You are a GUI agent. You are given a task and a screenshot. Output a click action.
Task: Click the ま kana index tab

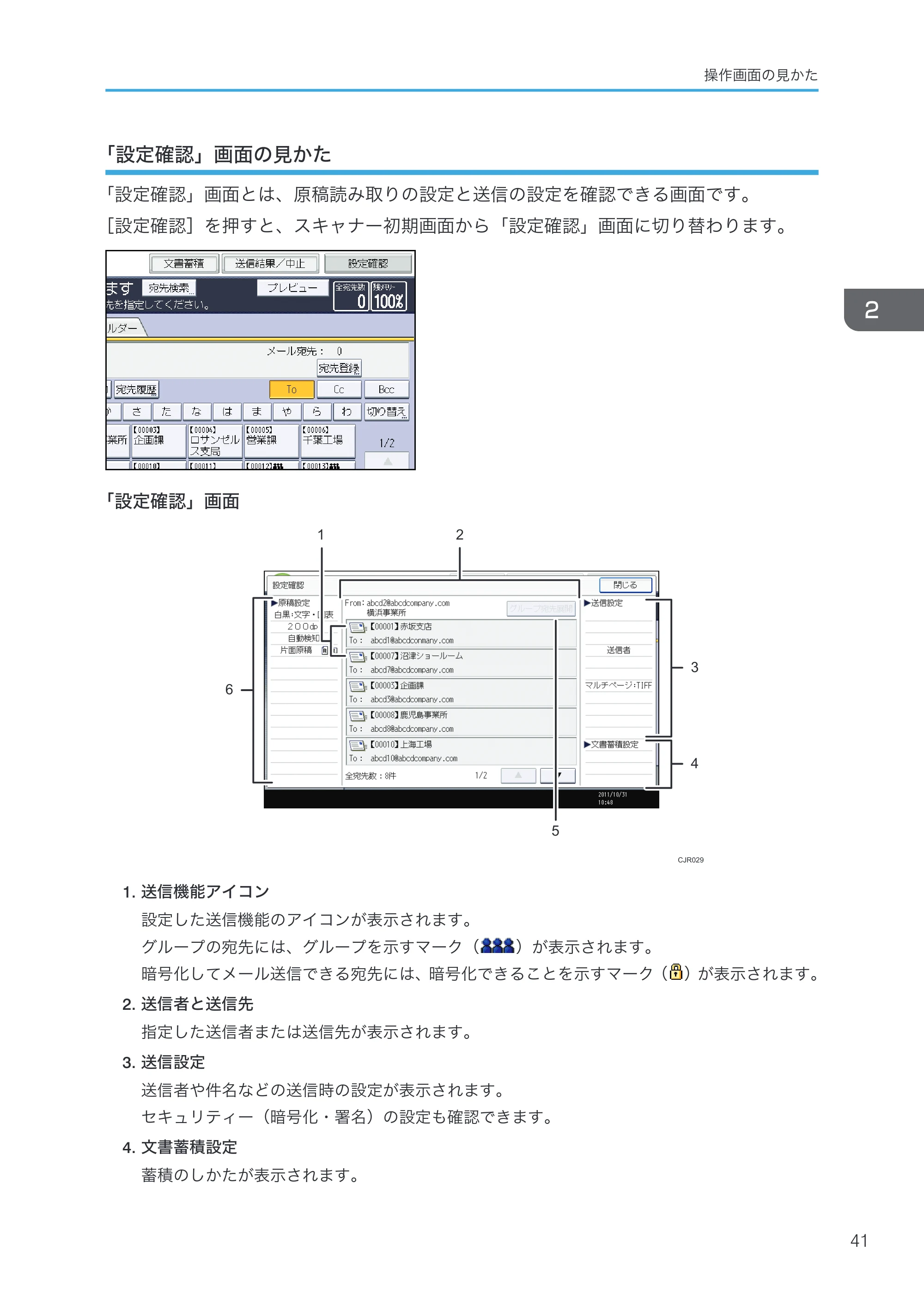(257, 411)
